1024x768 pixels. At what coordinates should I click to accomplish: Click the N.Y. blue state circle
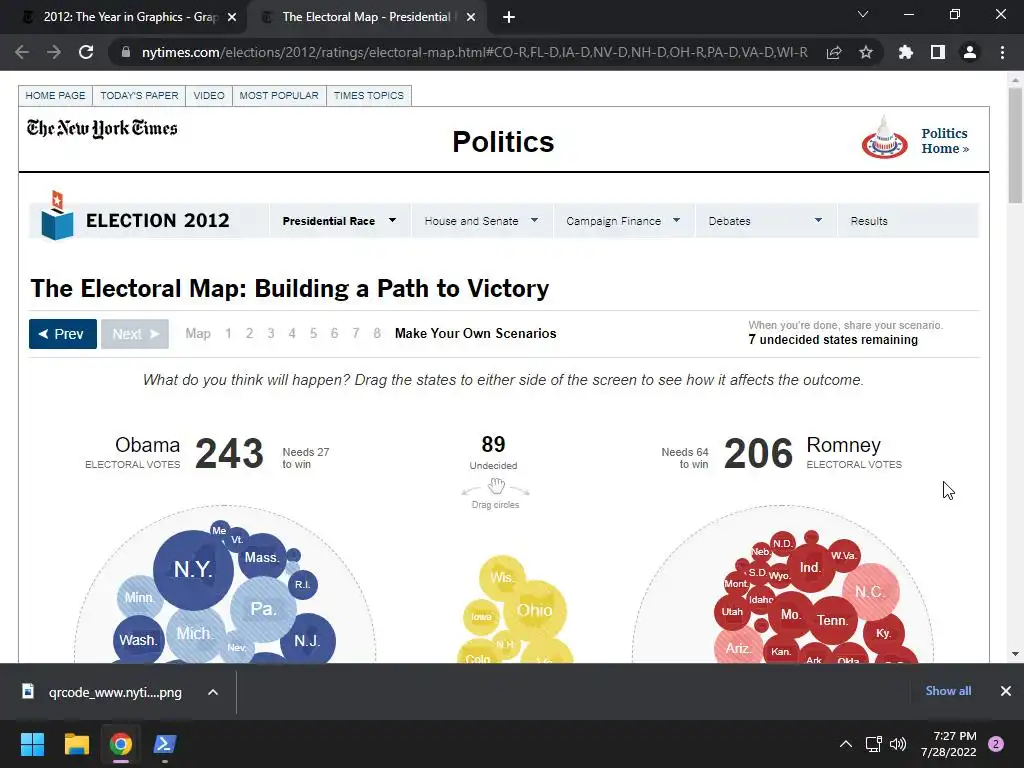click(x=193, y=569)
